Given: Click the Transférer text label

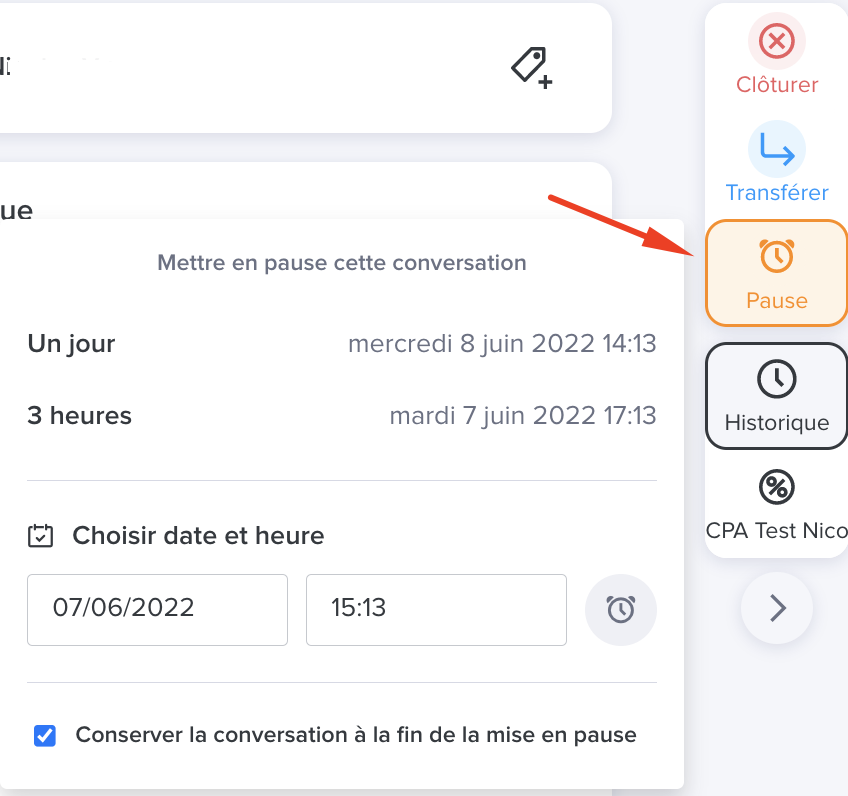Looking at the screenshot, I should (777, 193).
